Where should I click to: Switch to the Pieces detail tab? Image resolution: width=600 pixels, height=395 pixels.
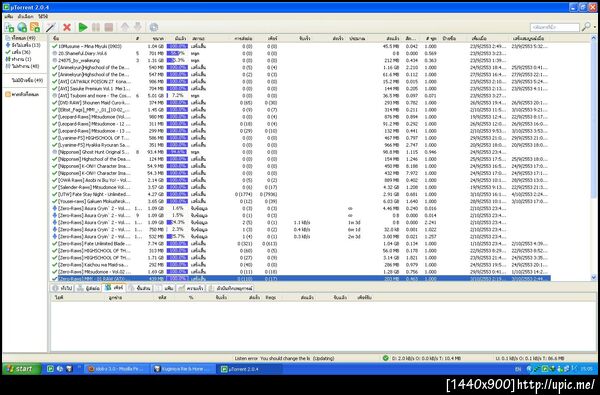coord(139,288)
